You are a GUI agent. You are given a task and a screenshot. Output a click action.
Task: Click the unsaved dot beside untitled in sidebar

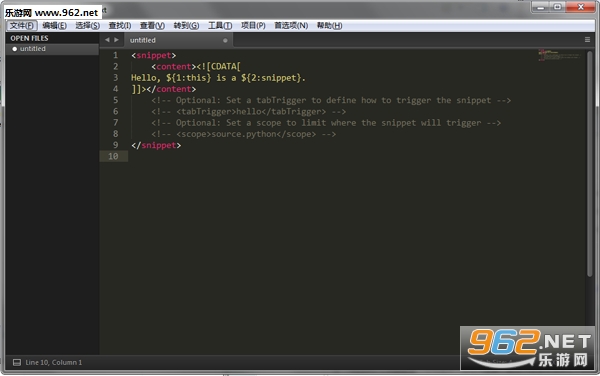(15, 49)
